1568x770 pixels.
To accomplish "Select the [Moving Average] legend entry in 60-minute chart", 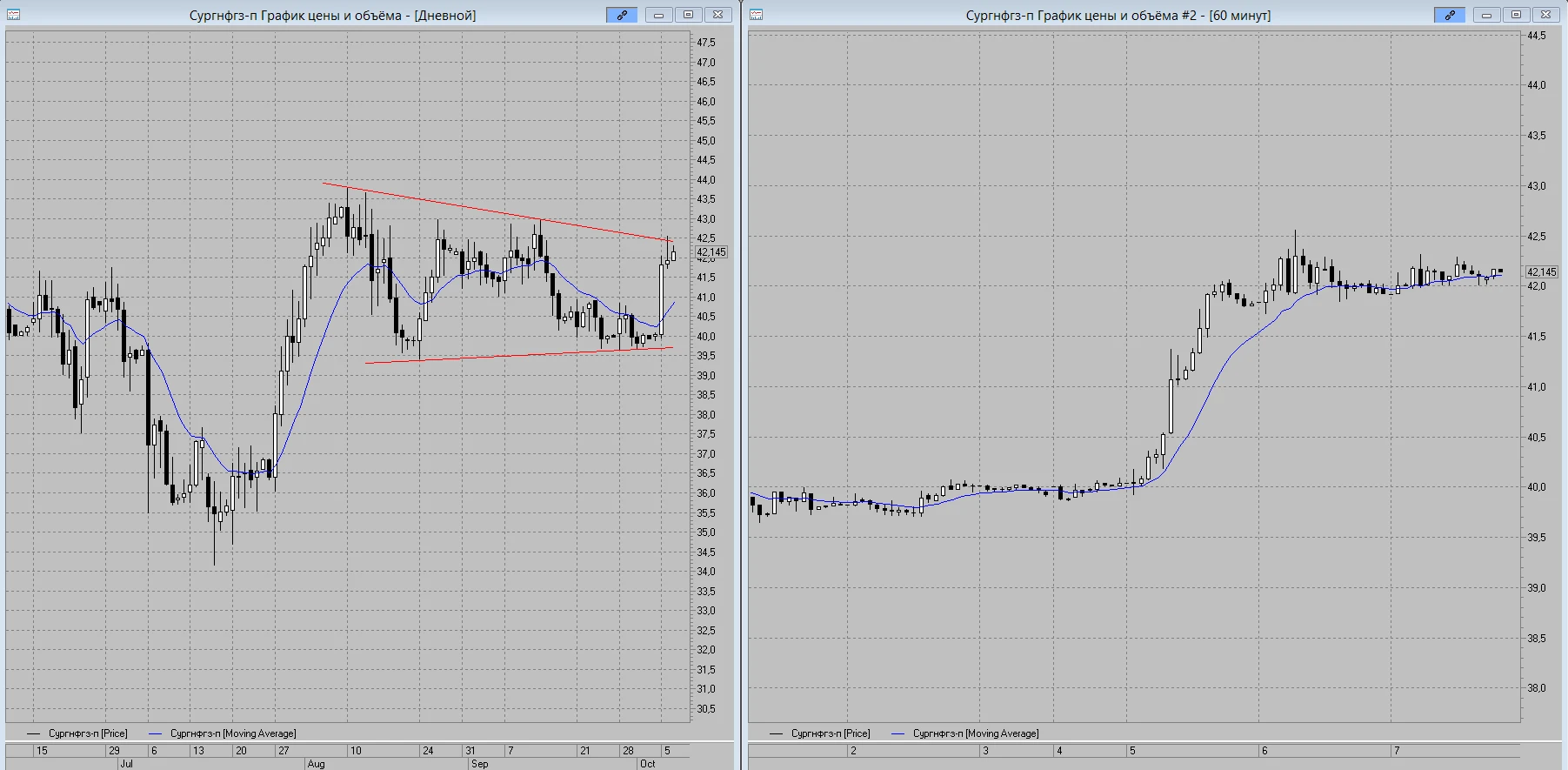I will [965, 733].
